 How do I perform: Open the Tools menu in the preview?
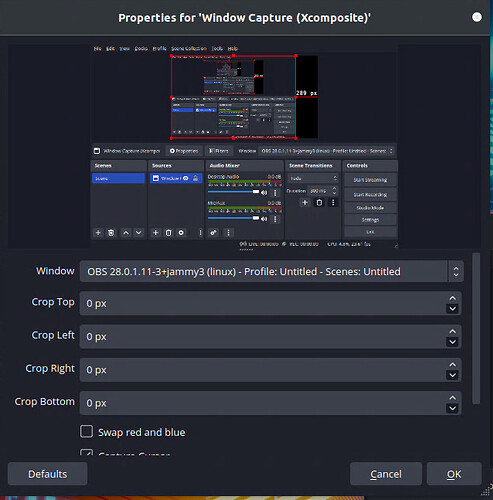(217, 48)
